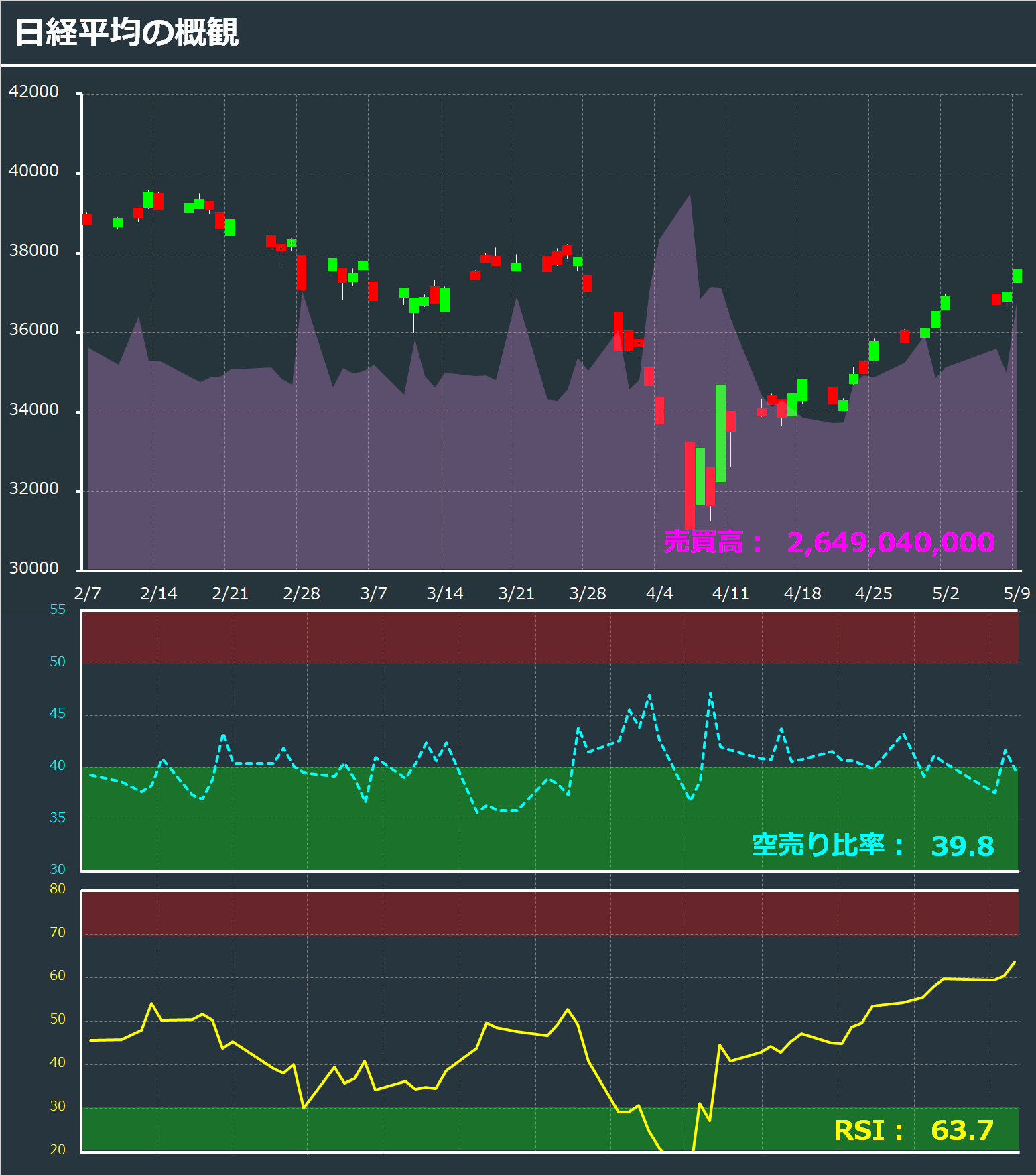The height and width of the screenshot is (1175, 1036).
Task: Click the tall green candle before 4/11
Action: point(720,433)
